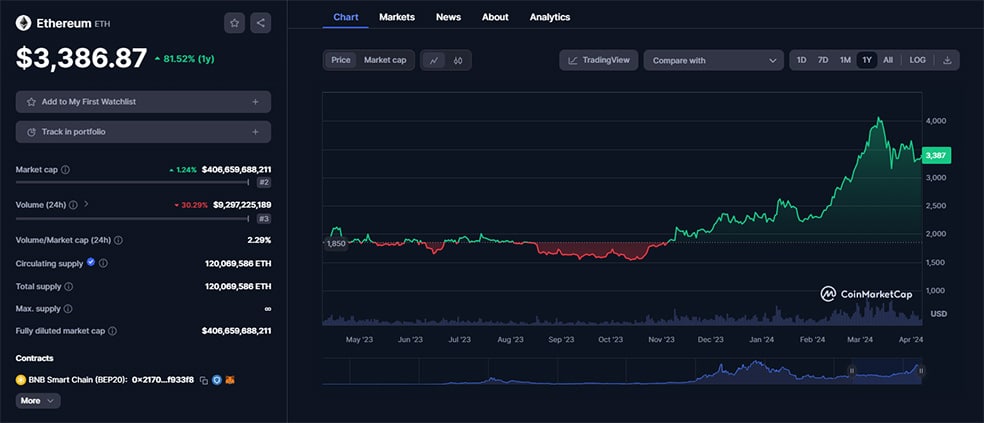
Task: Click the $3,386.87 price value
Action: 82,58
